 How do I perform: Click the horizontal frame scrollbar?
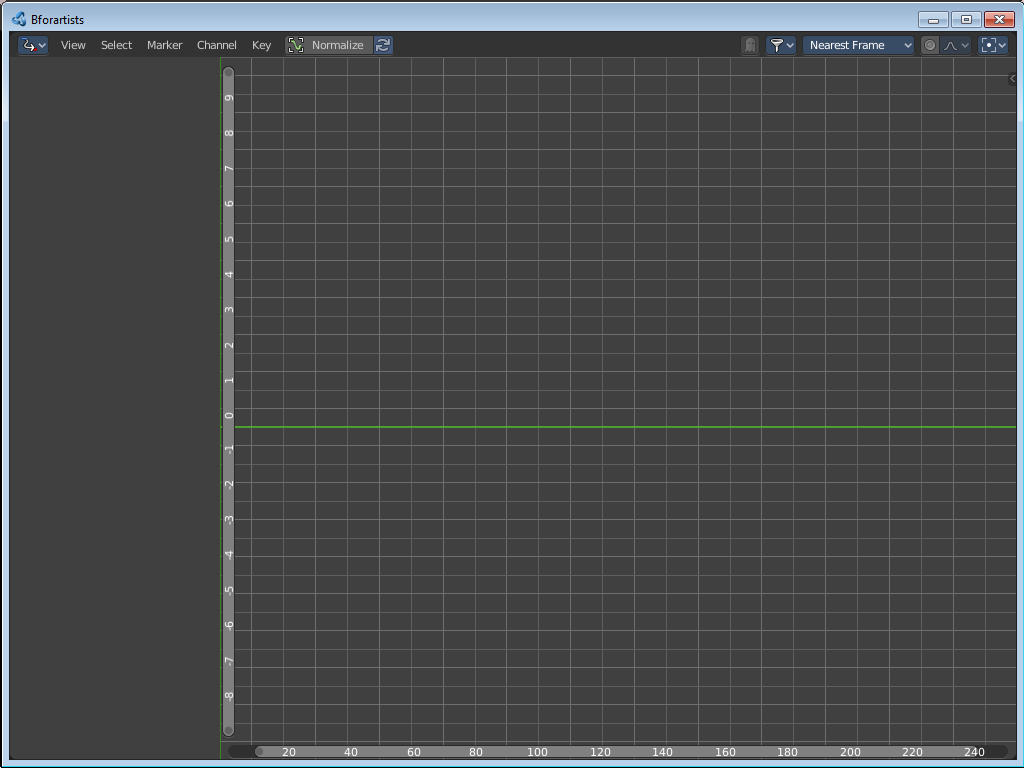coord(617,752)
